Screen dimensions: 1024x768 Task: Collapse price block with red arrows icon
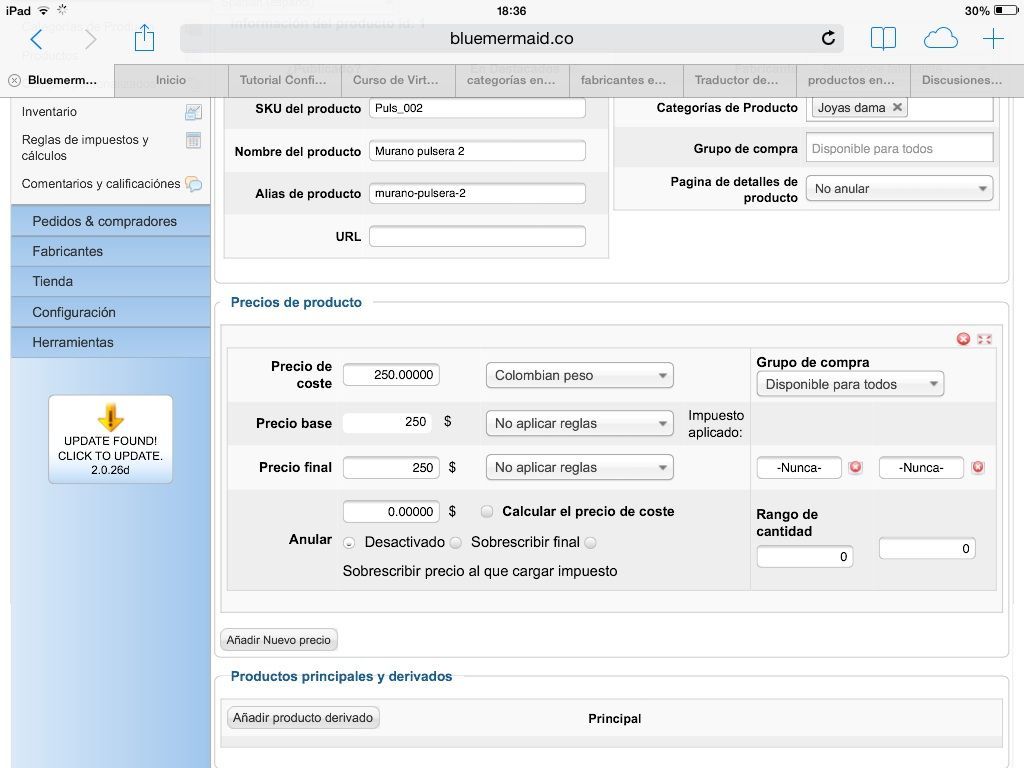coord(984,339)
